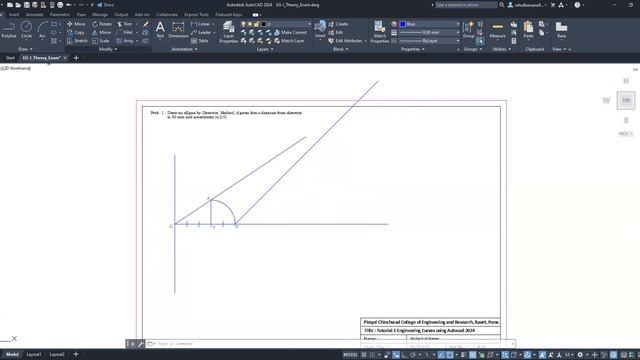Click the Create block tool
640x360 pixels.
(x=338, y=24)
